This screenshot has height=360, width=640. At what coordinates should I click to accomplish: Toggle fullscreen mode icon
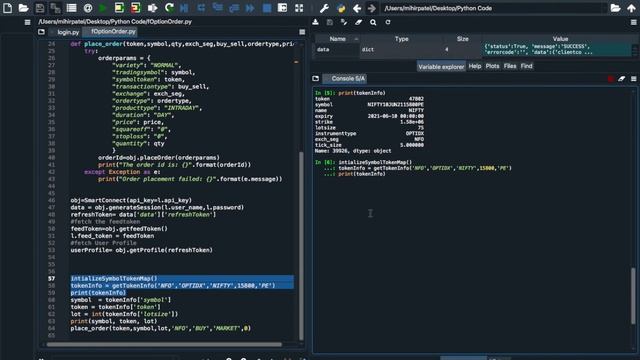click(299, 8)
